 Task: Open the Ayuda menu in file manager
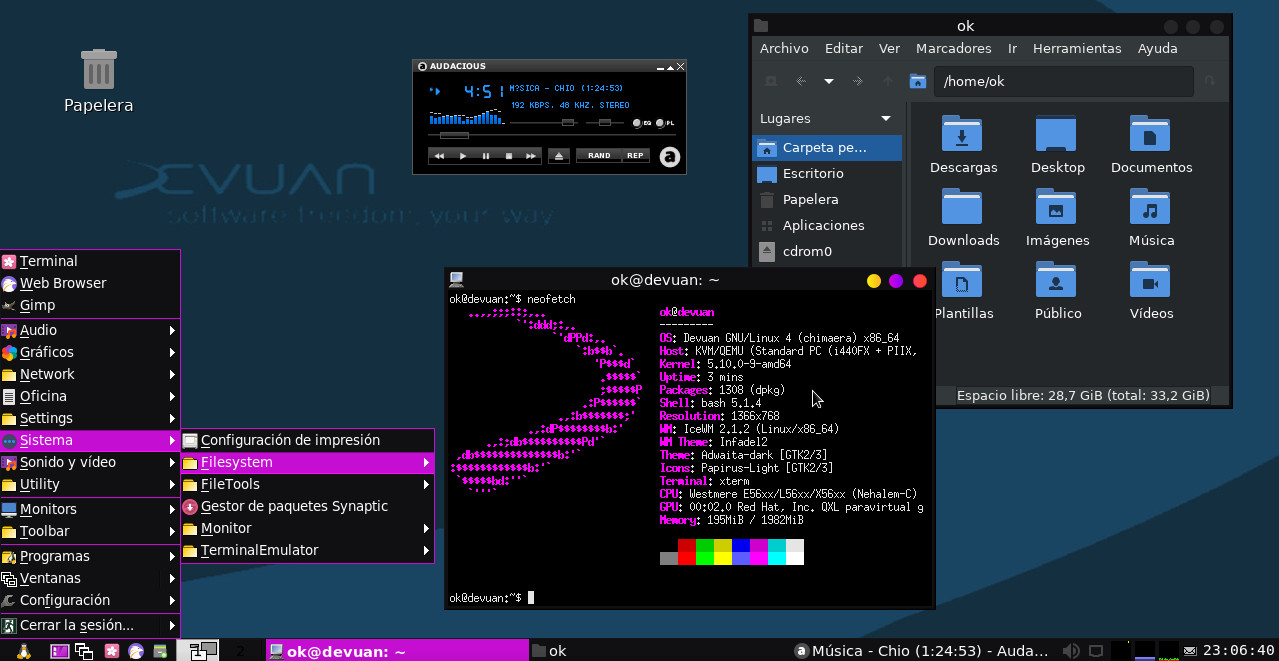(1158, 48)
